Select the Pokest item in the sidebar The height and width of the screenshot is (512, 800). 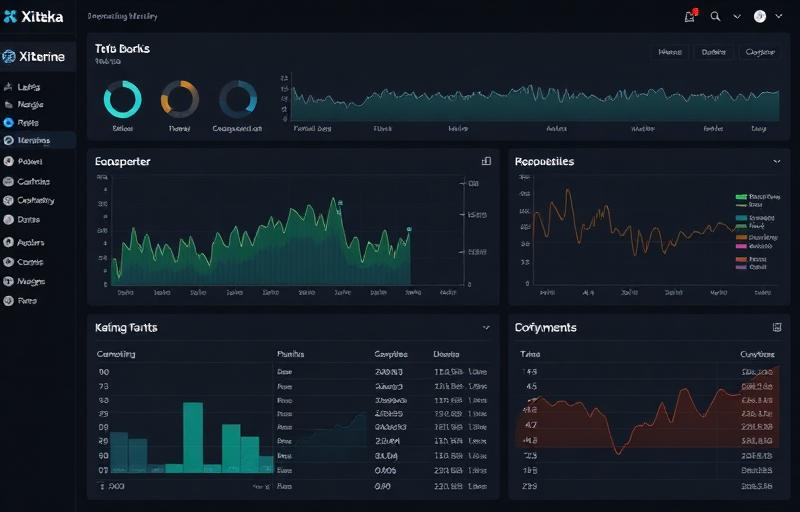(x=28, y=161)
